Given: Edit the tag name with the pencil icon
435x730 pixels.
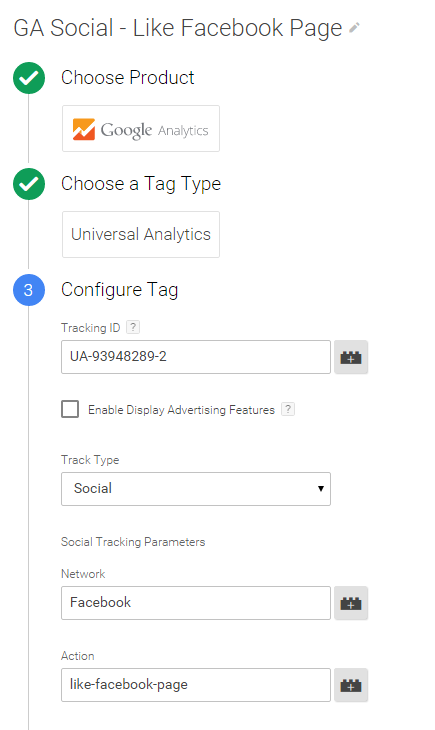Looking at the screenshot, I should point(354,28).
